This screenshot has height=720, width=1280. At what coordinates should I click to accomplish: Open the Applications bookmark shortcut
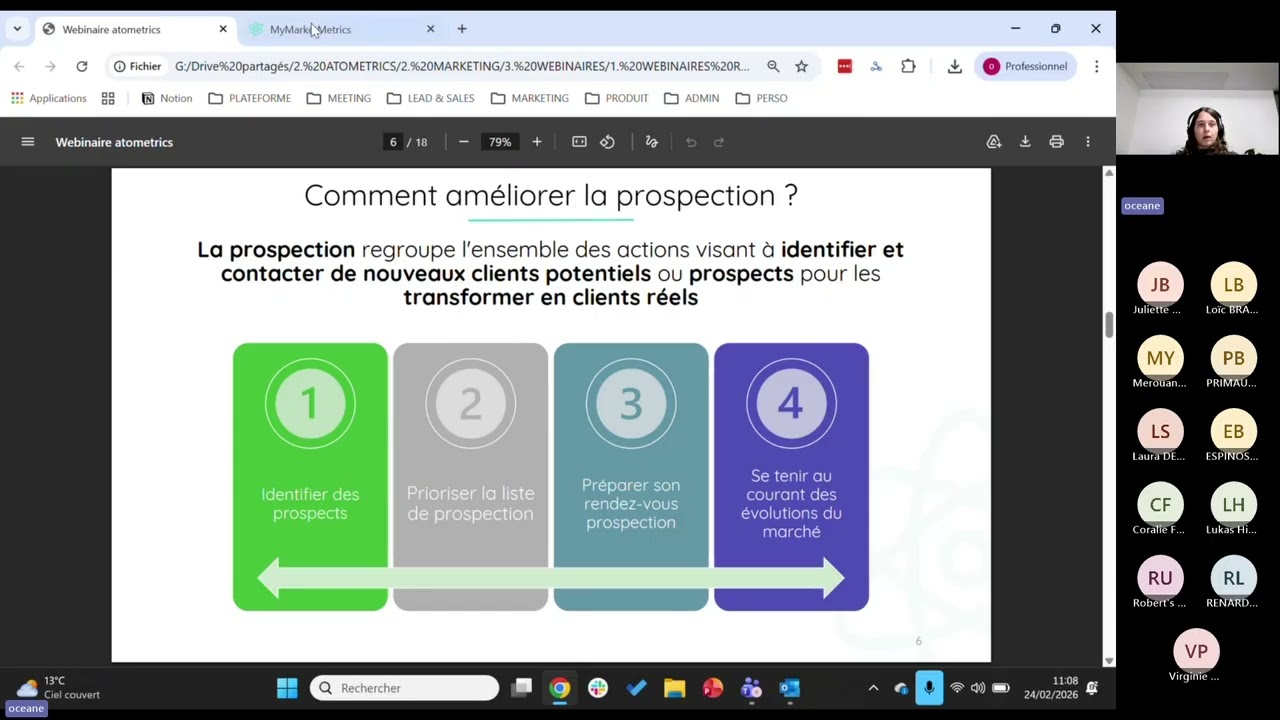pos(49,98)
